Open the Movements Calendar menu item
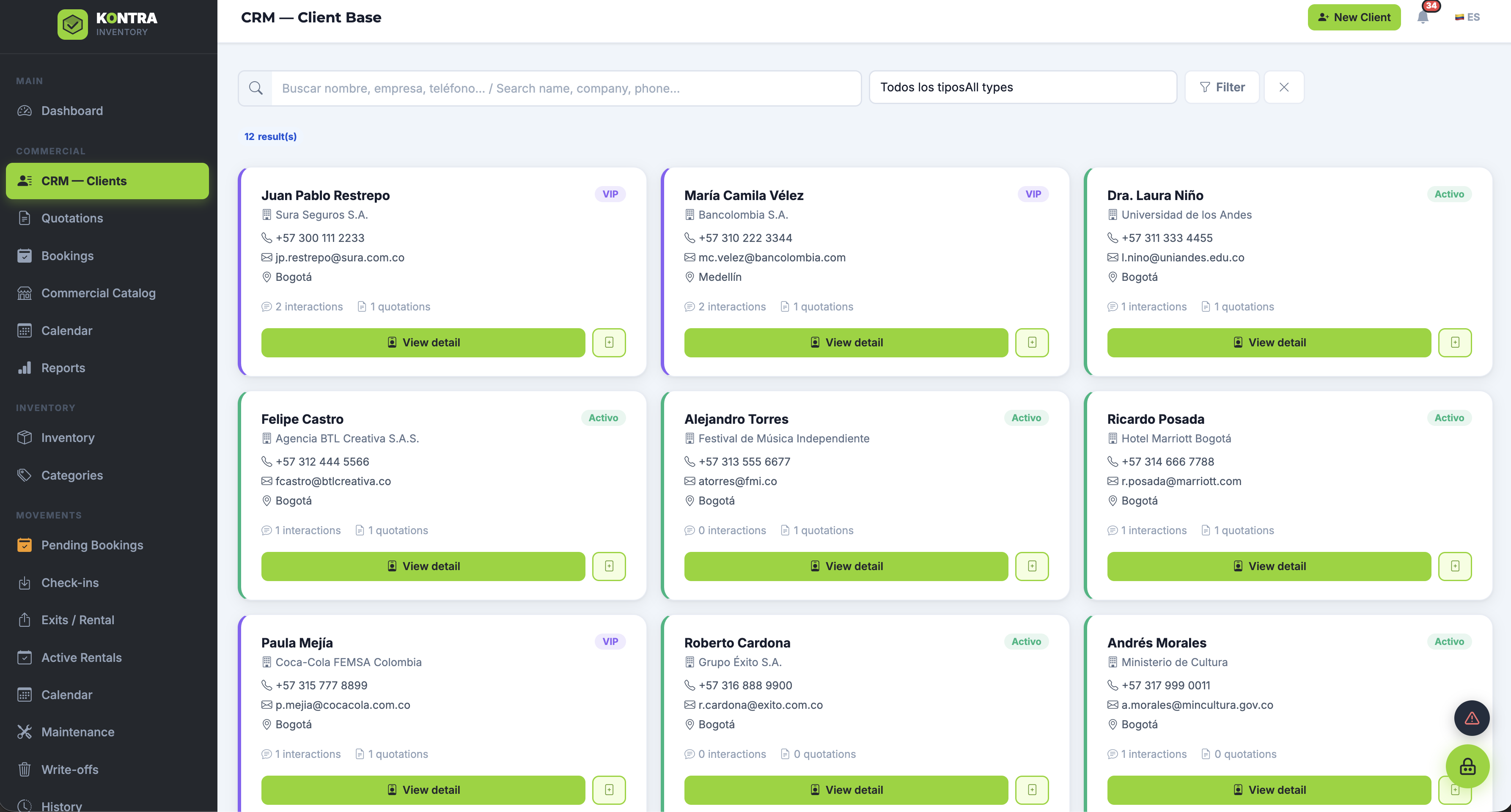Image resolution: width=1511 pixels, height=812 pixels. (107, 695)
